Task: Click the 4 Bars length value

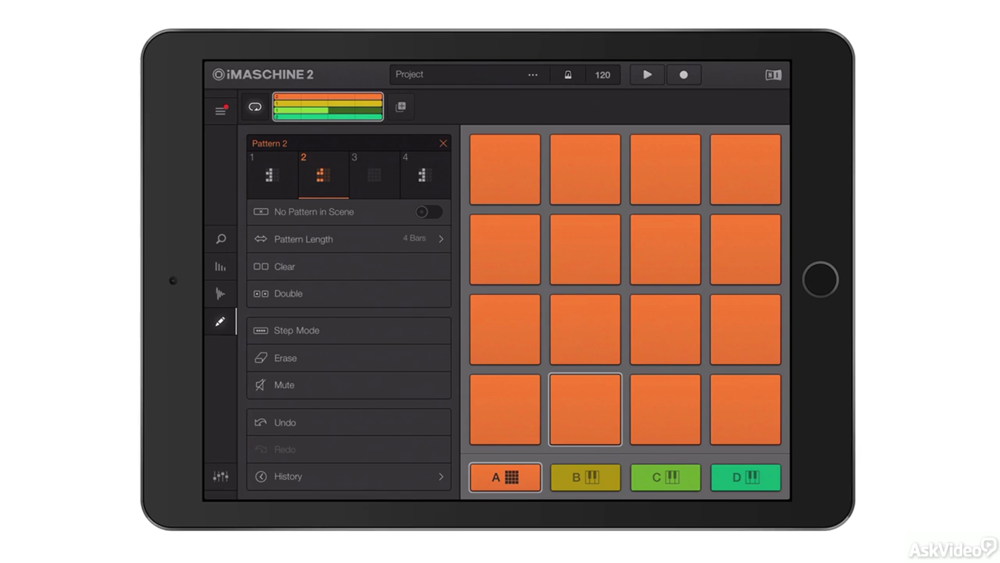Action: coord(414,238)
